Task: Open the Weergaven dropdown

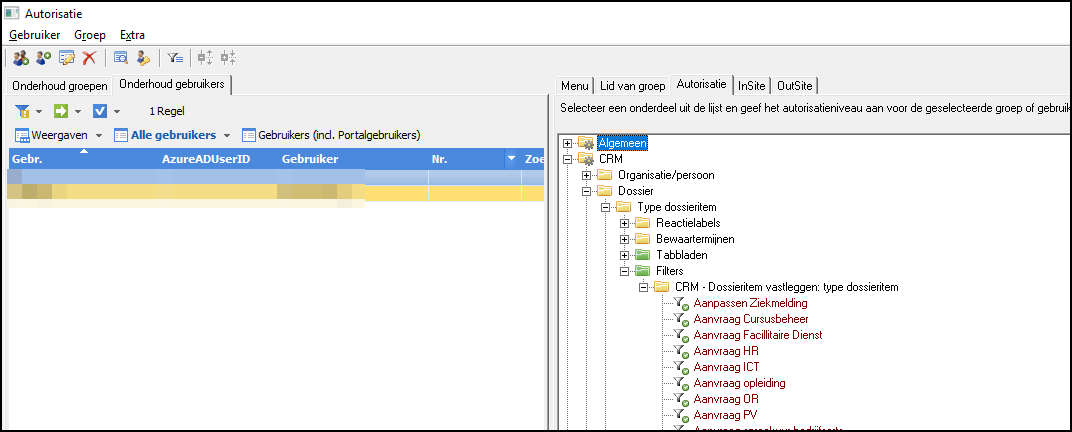Action: [99, 135]
